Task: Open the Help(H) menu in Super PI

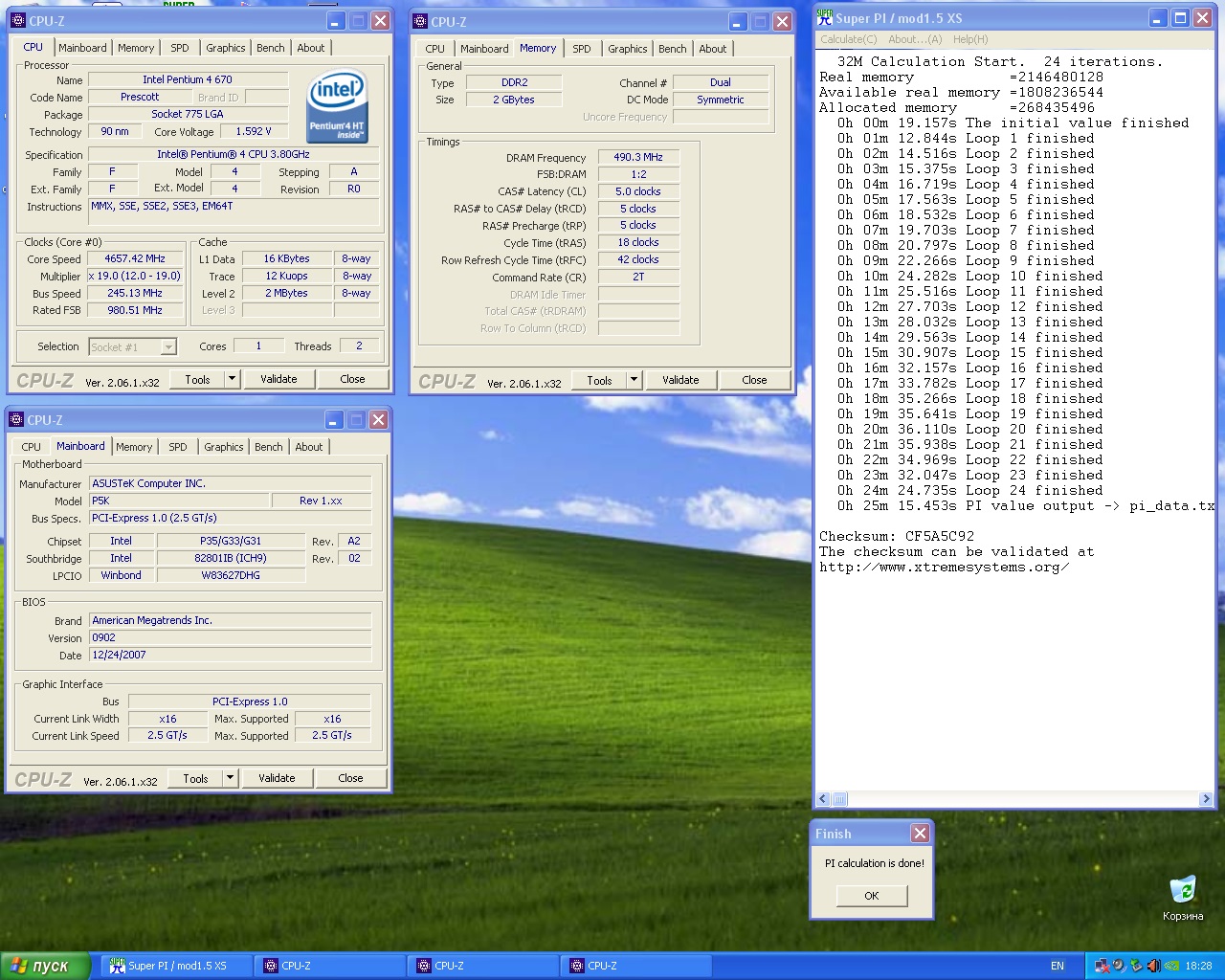Action: pyautogui.click(x=970, y=39)
